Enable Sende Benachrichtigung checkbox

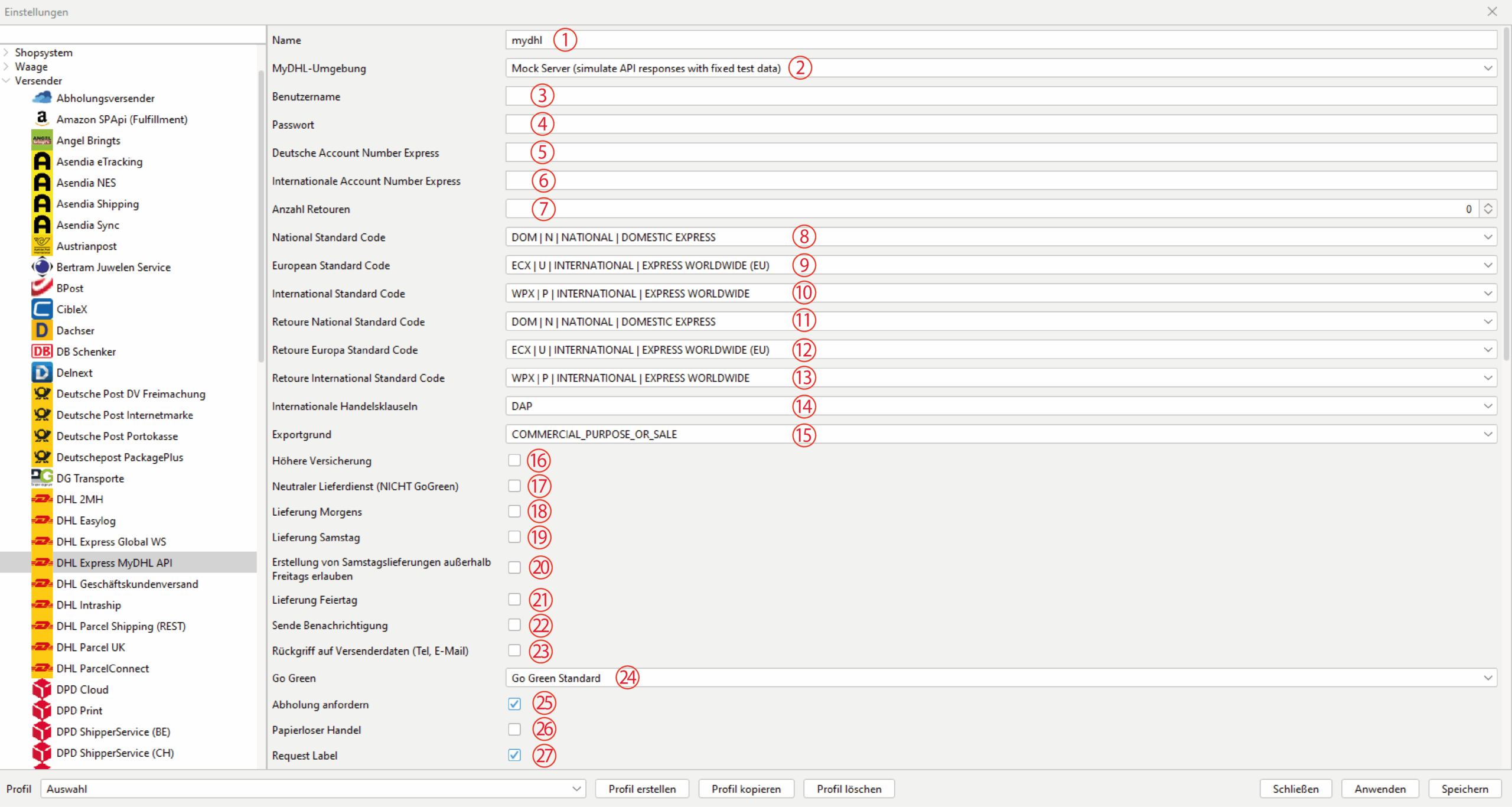[514, 624]
